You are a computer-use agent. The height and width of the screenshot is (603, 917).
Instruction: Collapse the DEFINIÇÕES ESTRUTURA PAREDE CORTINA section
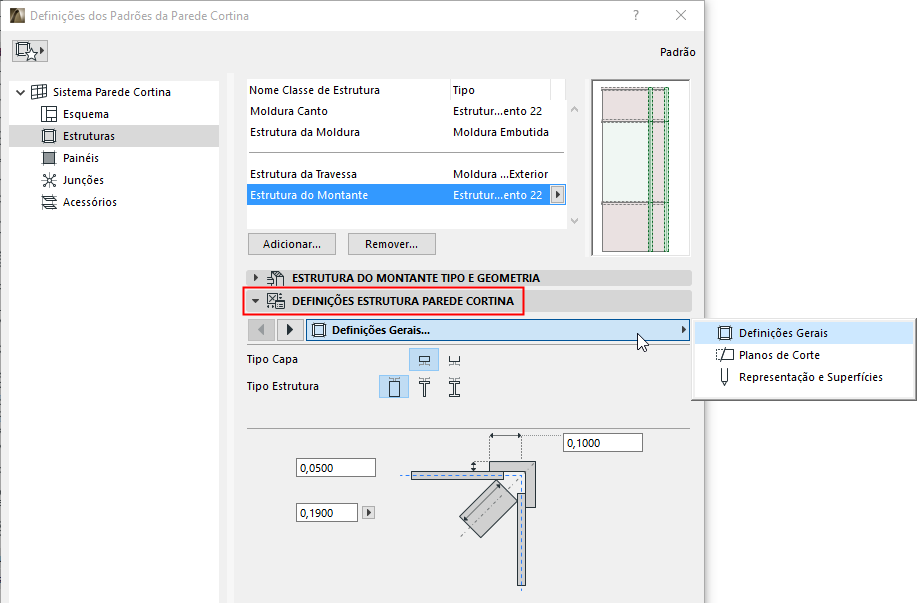click(x=255, y=300)
